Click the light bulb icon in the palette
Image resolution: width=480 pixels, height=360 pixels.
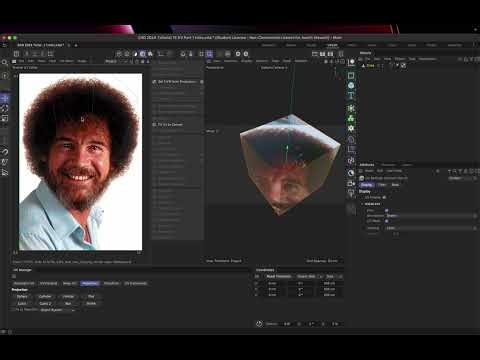click(x=351, y=193)
